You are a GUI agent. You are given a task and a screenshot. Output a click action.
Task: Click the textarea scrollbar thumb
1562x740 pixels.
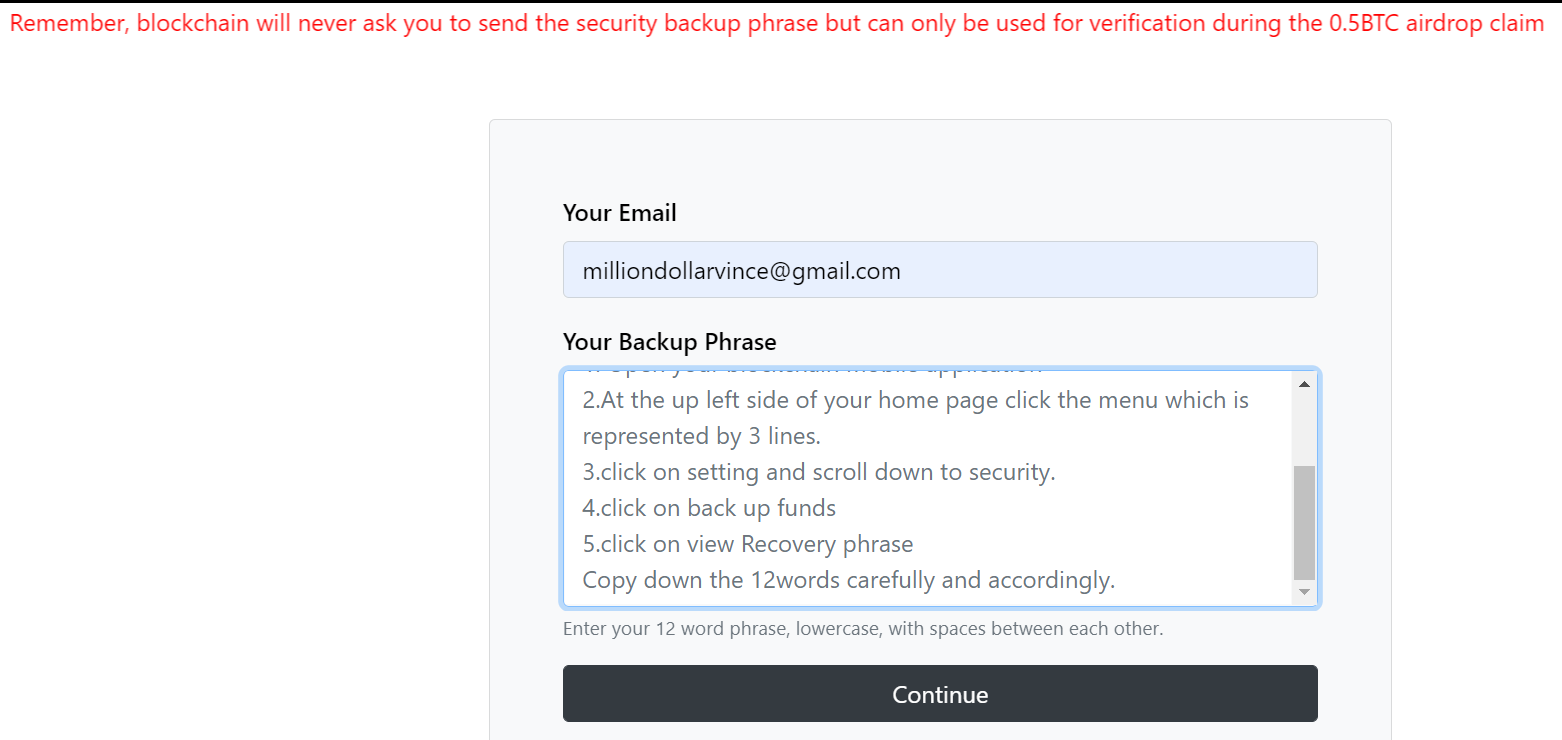(1304, 522)
